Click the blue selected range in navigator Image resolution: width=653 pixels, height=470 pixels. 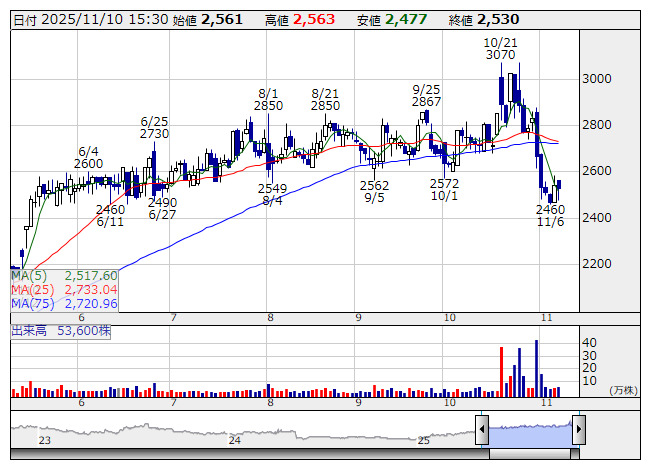(x=530, y=435)
